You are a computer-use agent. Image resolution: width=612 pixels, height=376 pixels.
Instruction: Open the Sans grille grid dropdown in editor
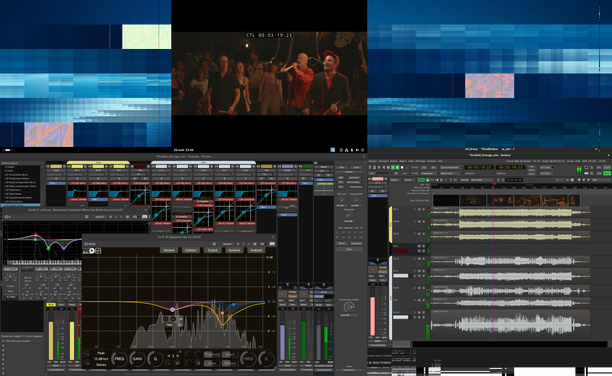click(x=482, y=180)
